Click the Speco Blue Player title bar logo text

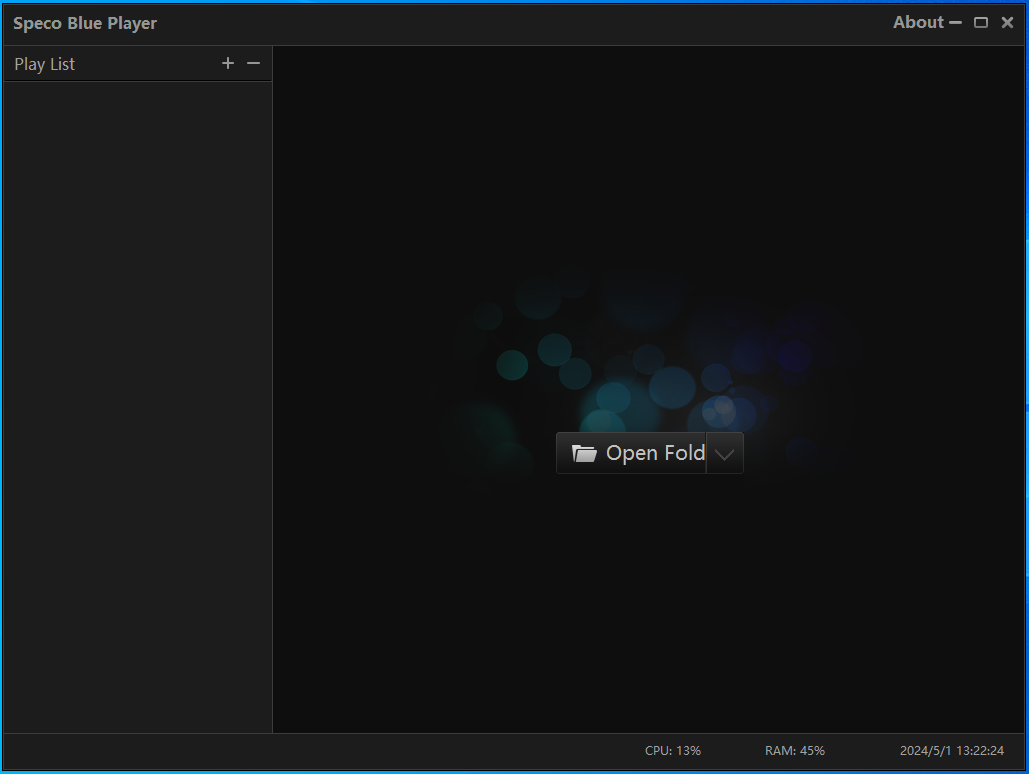point(85,22)
